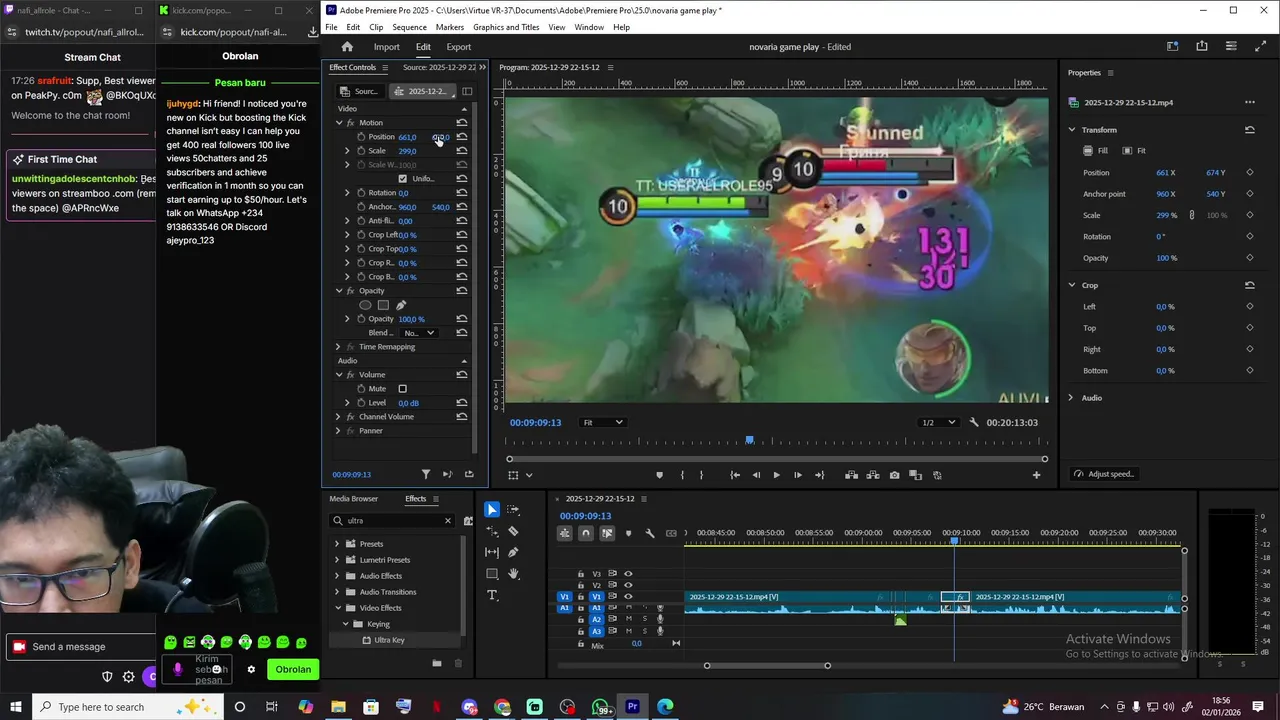This screenshot has width=1280, height=720.
Task: Click the Lift button in Program monitor
Action: pos(853,475)
